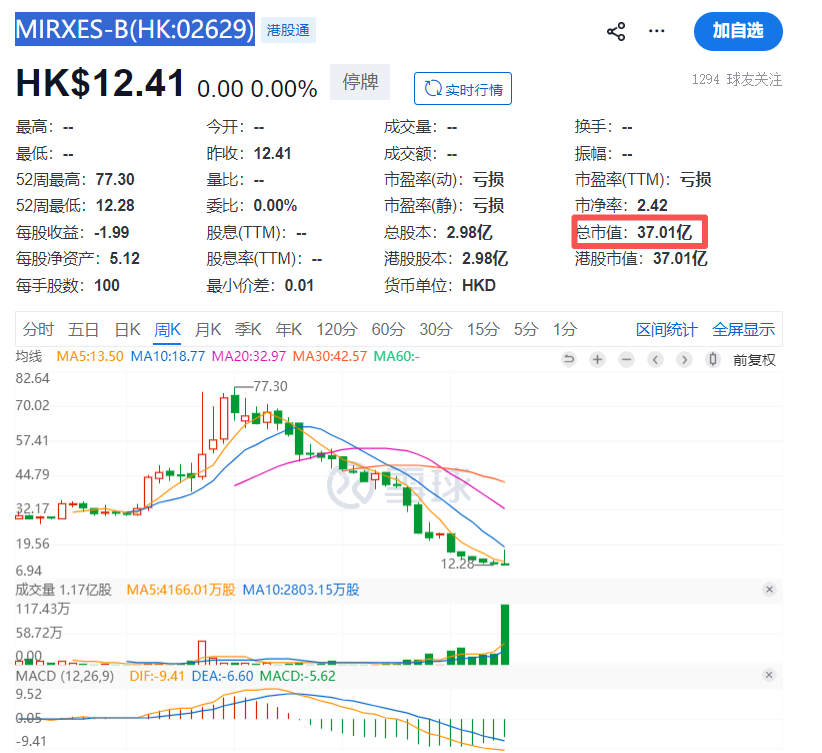This screenshot has height=753, width=822.
Task: Click the chart reset (undo arrow) icon
Action: [569, 359]
